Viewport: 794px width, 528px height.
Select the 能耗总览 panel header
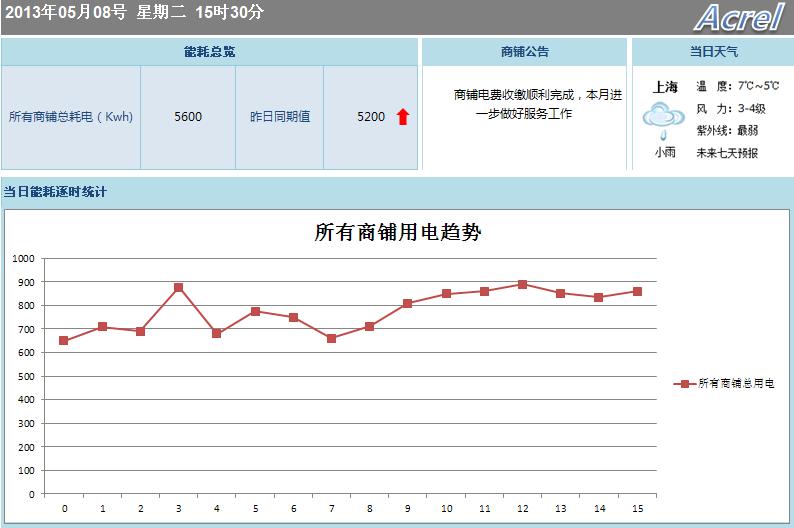tap(209, 52)
